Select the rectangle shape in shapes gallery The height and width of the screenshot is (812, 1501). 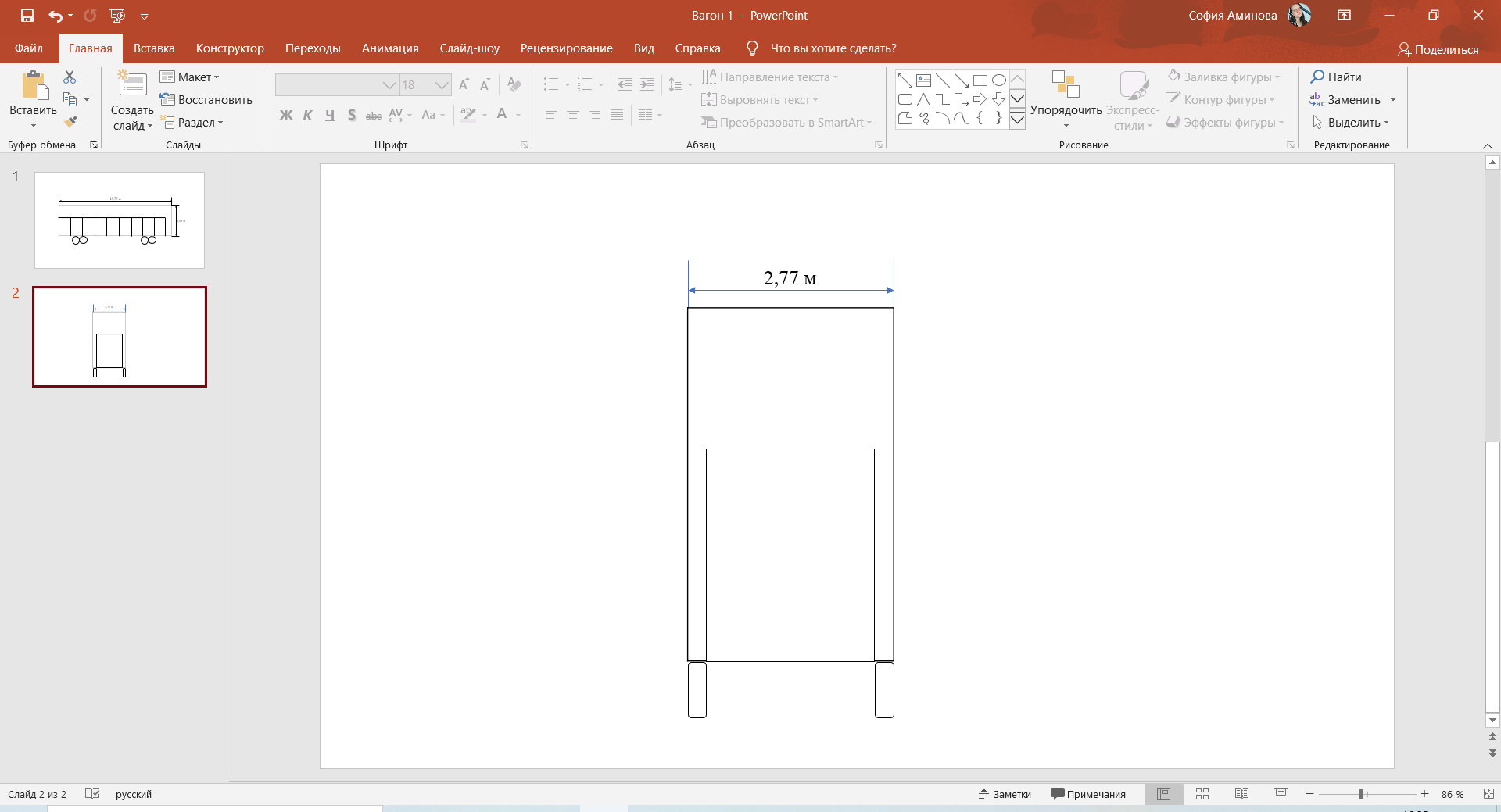(980, 80)
